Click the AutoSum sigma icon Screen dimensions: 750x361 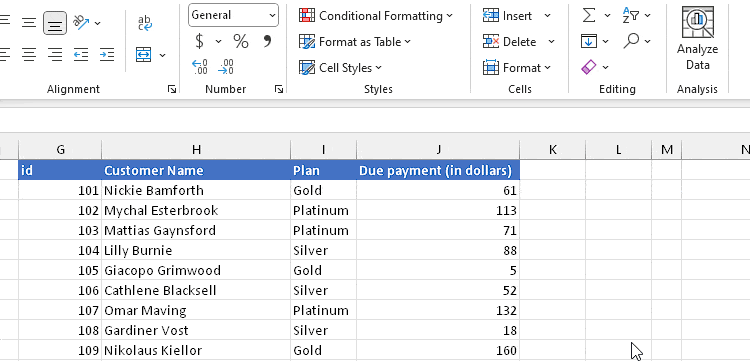589,16
